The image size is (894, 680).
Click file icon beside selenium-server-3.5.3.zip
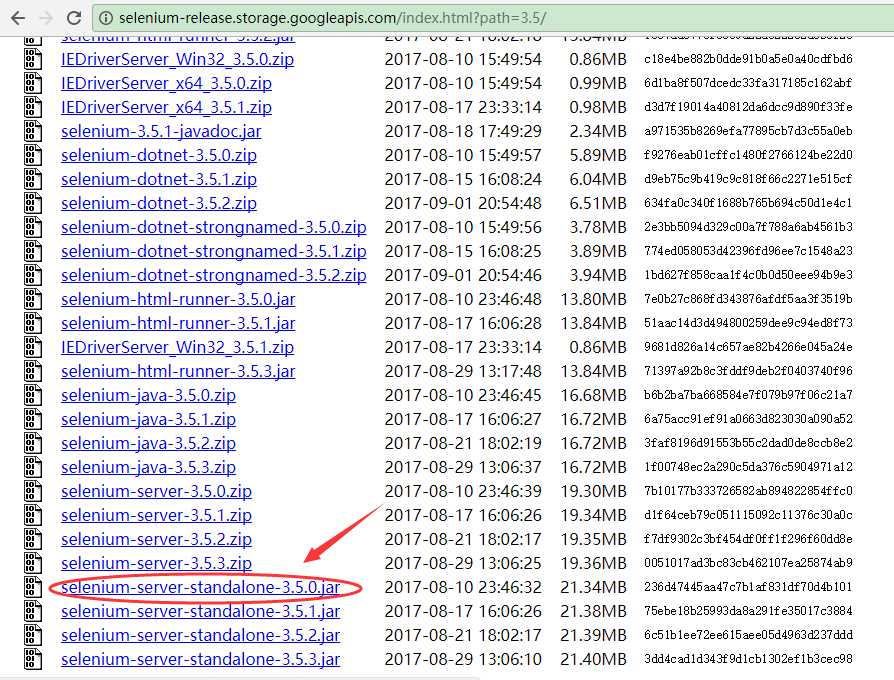(33, 563)
